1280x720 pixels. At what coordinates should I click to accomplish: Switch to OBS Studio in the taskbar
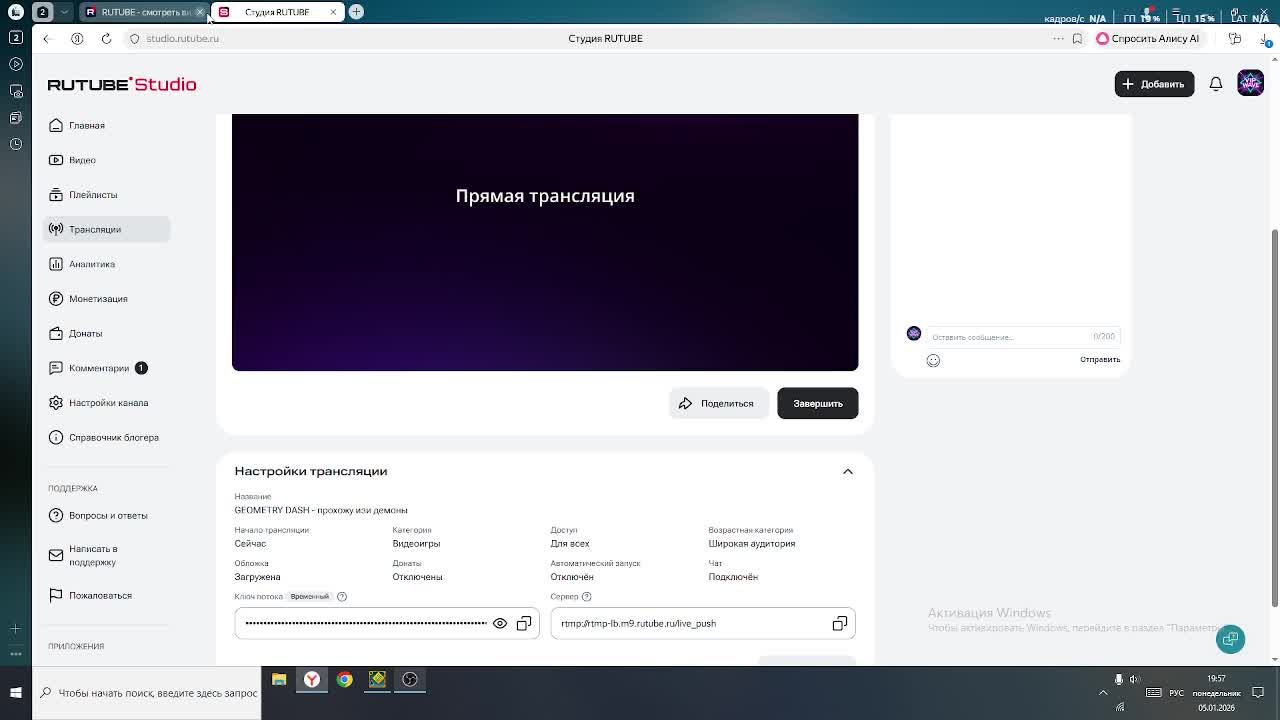pyautogui.click(x=410, y=680)
